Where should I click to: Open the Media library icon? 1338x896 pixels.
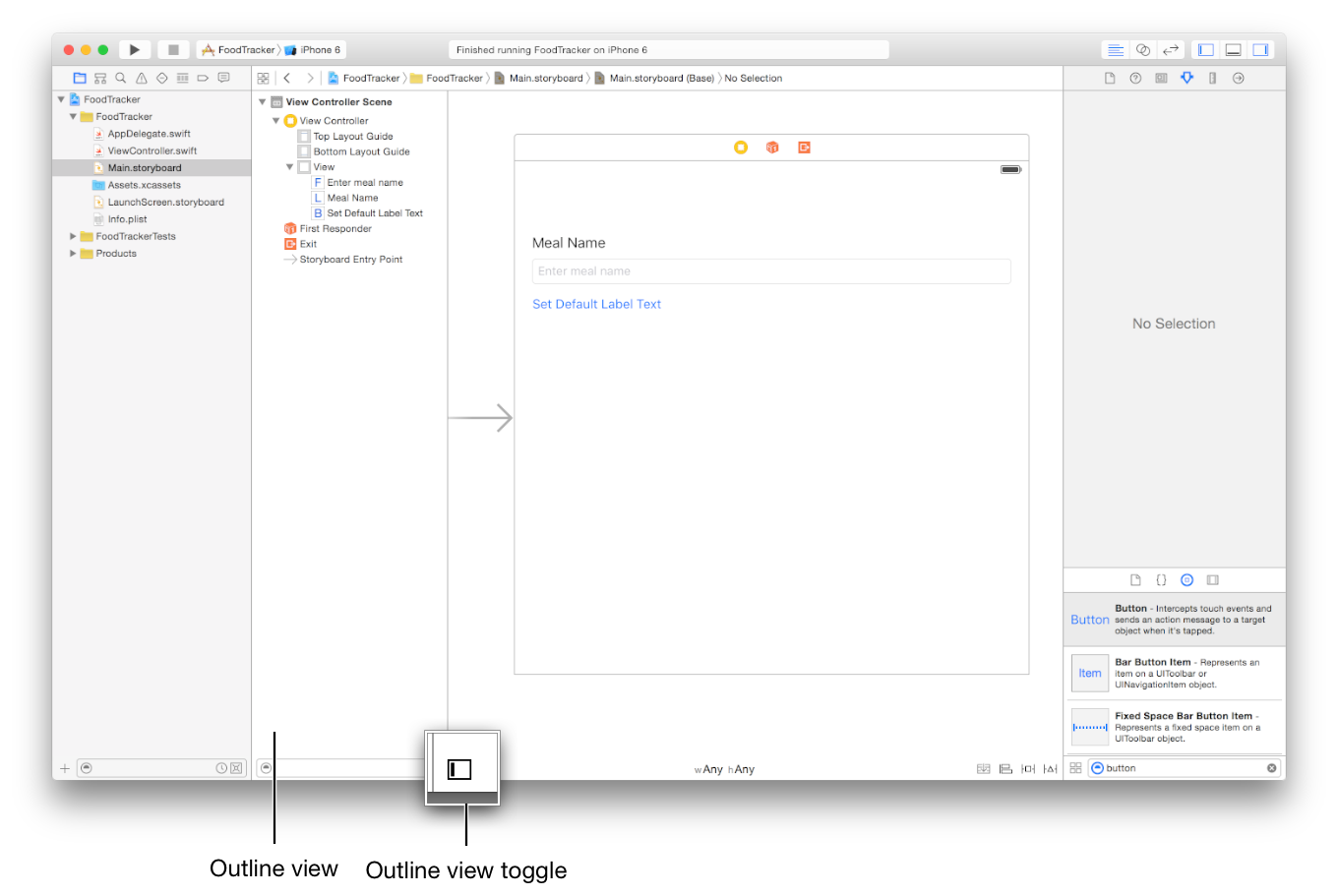[x=1213, y=580]
